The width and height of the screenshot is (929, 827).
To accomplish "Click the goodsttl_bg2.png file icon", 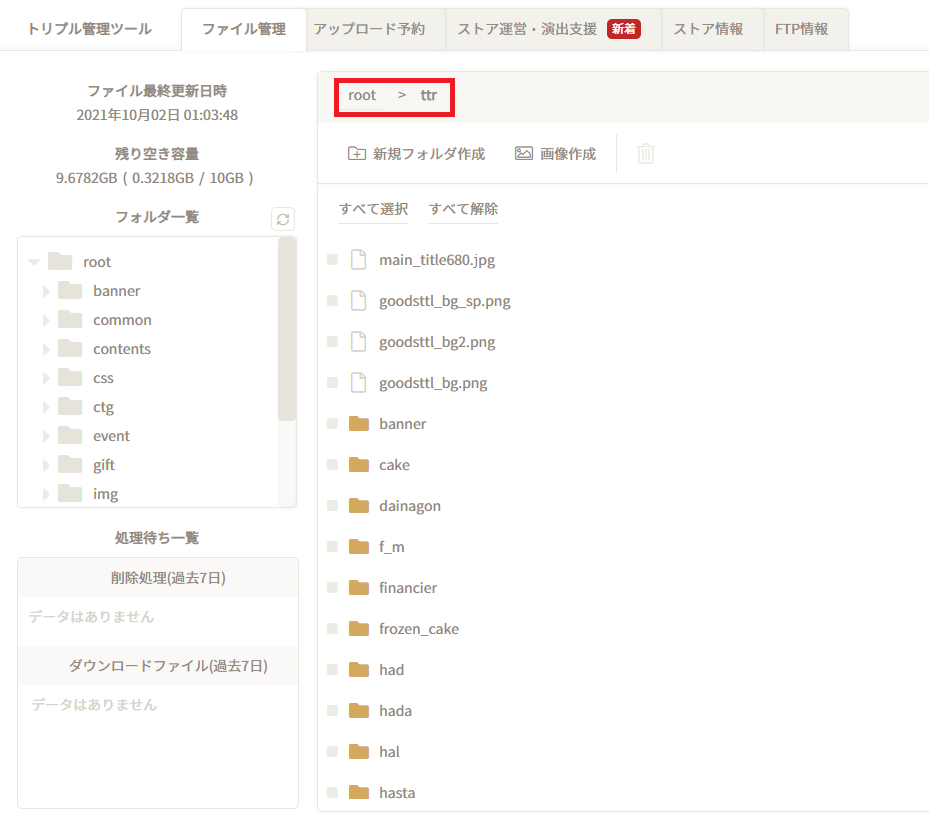I will coord(358,342).
